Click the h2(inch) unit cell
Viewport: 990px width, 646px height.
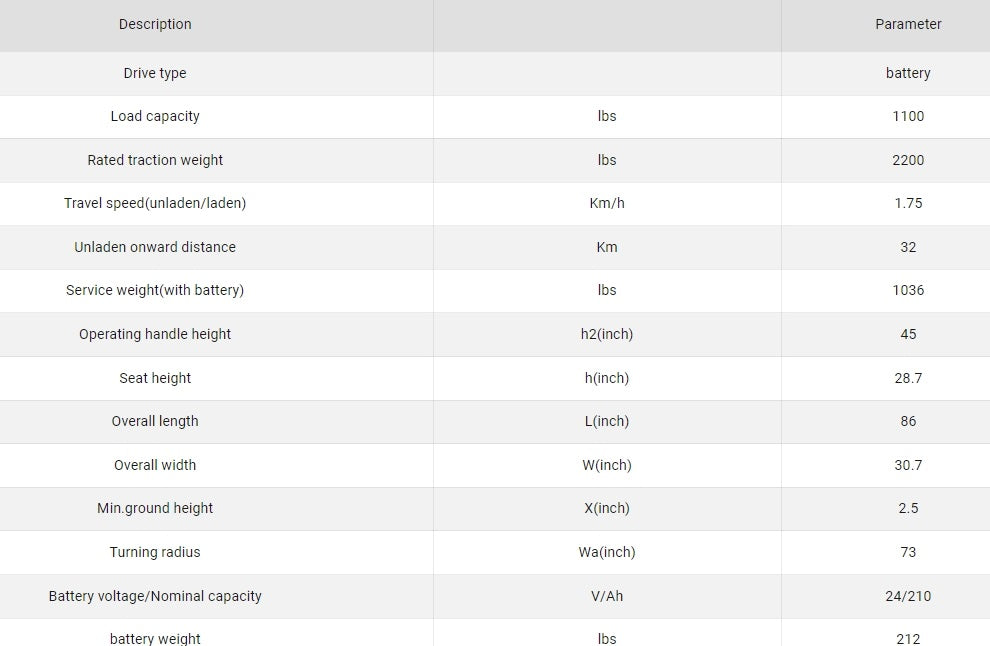[607, 334]
